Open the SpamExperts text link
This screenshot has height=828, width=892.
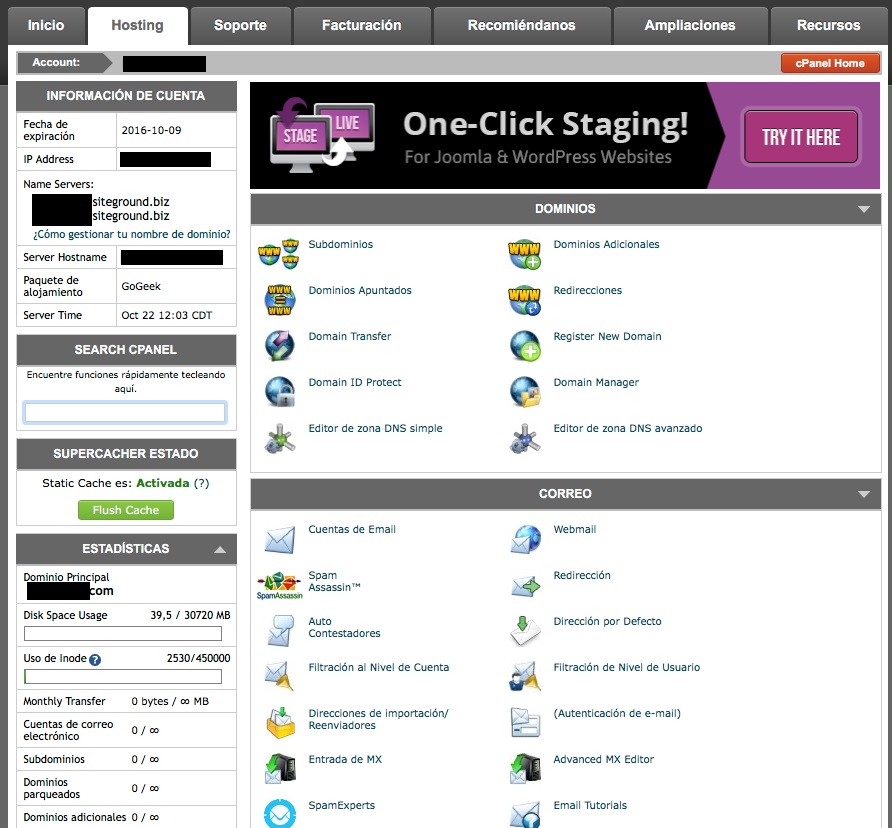pos(342,805)
